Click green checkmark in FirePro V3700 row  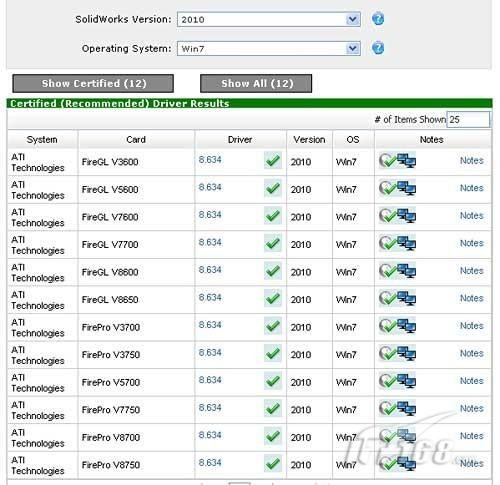pyautogui.click(x=273, y=326)
